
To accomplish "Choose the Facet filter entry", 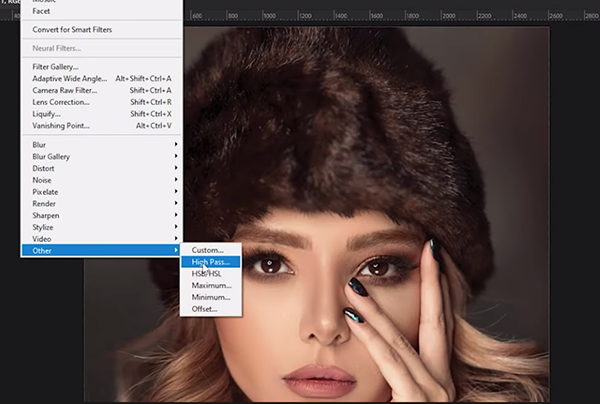I will [101, 11].
